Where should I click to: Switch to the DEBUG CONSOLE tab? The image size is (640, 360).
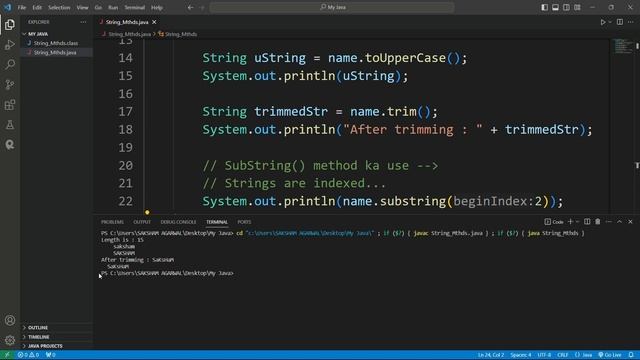(x=178, y=222)
